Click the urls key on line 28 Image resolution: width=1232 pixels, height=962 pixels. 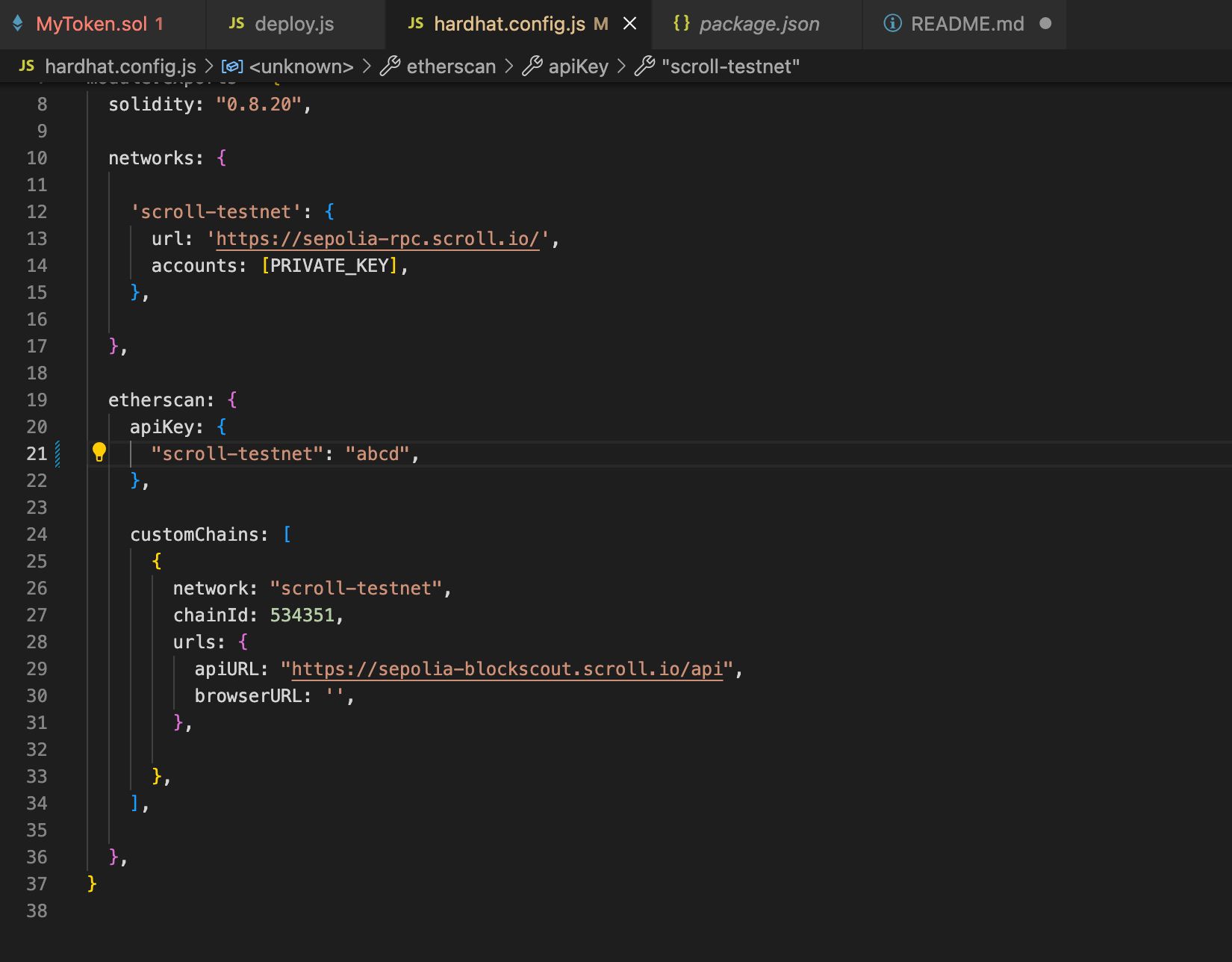click(194, 642)
